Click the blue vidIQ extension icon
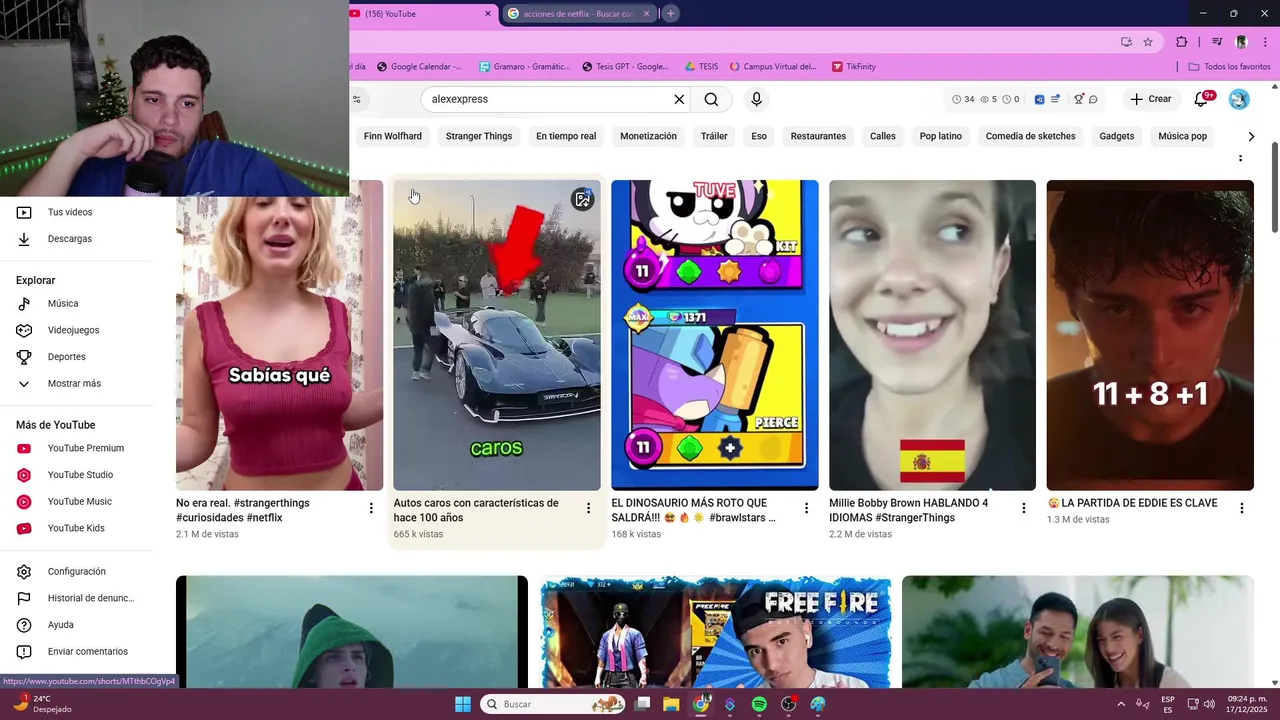Viewport: 1280px width, 720px height. coord(1040,99)
